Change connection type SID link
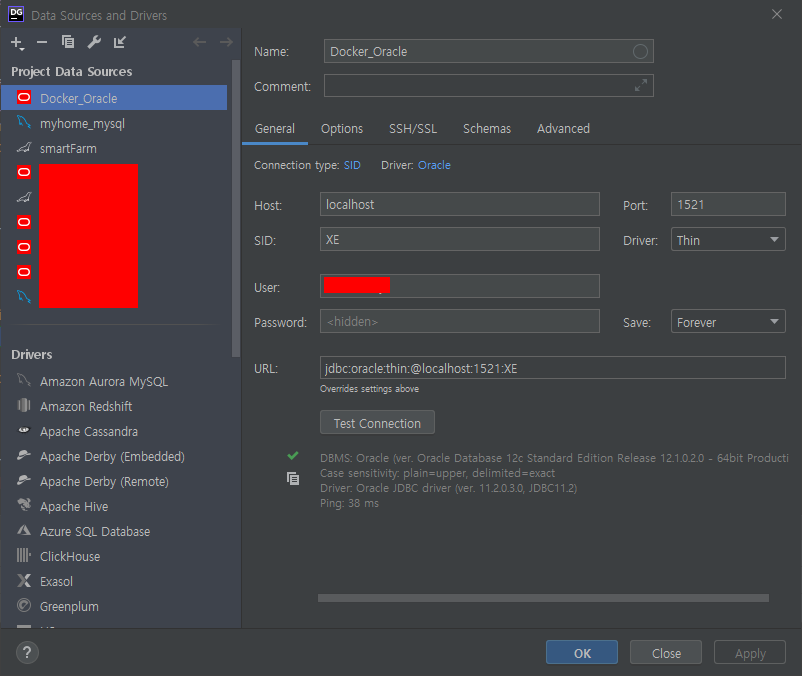The height and width of the screenshot is (676, 802). click(352, 165)
